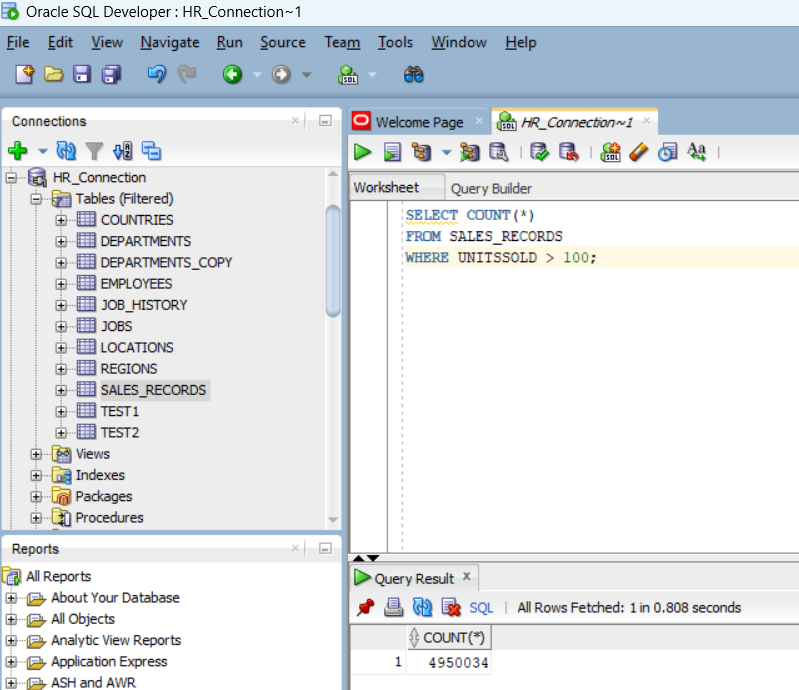Expand the Views folder

(x=36, y=454)
